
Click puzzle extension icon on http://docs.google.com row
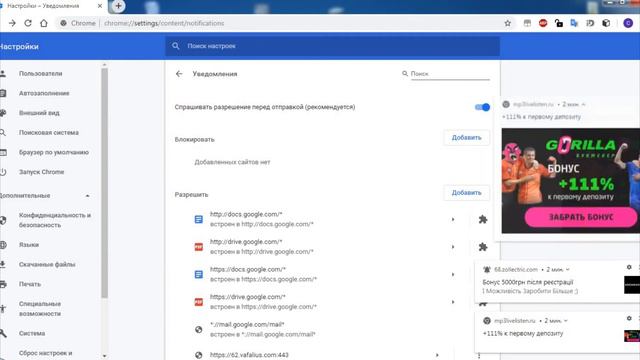coord(483,220)
